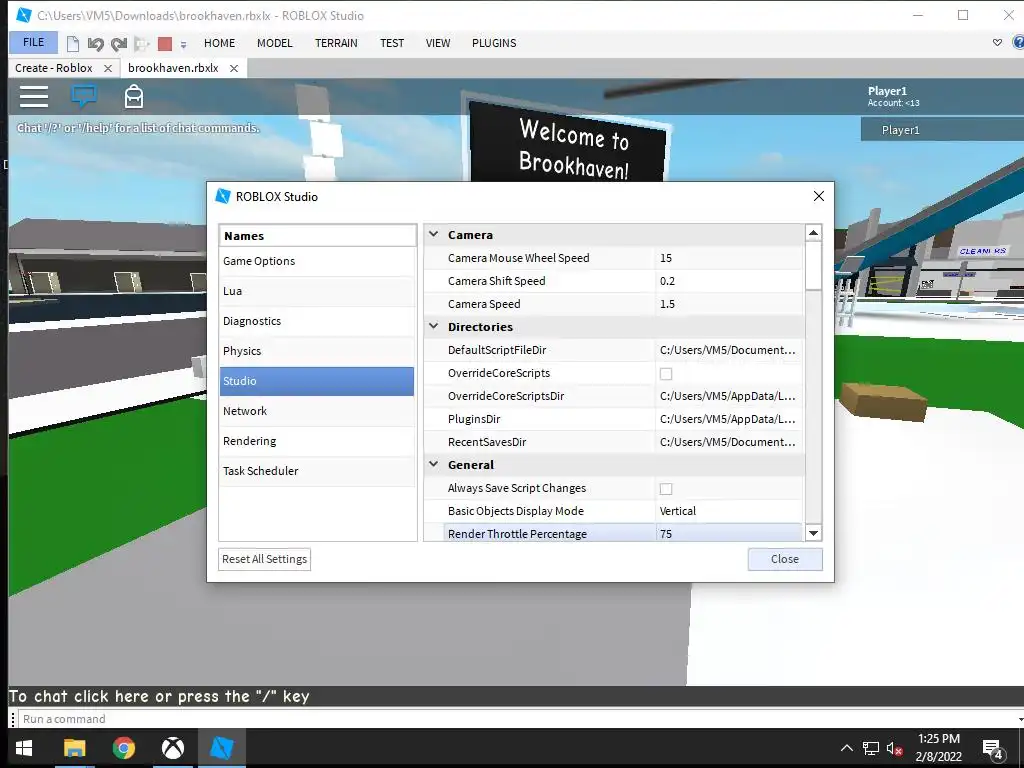Viewport: 1024px width, 768px height.
Task: Click the OverrideCoreScriptsDir path value
Action: click(729, 396)
